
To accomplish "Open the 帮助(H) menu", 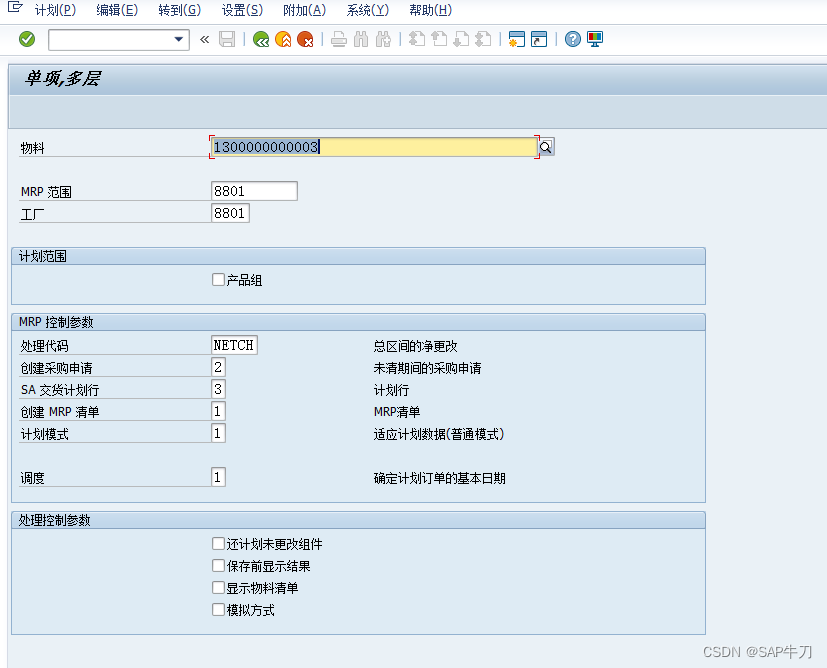I will [x=430, y=10].
